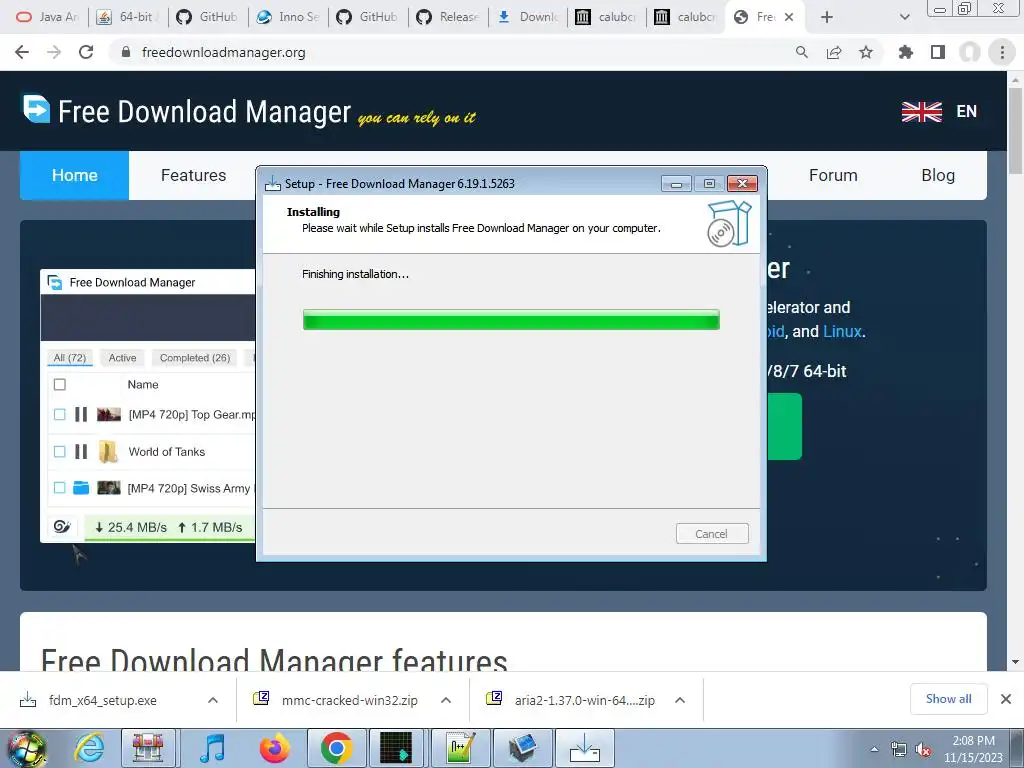1024x768 pixels.
Task: Switch to the Release tab
Action: pos(448,17)
